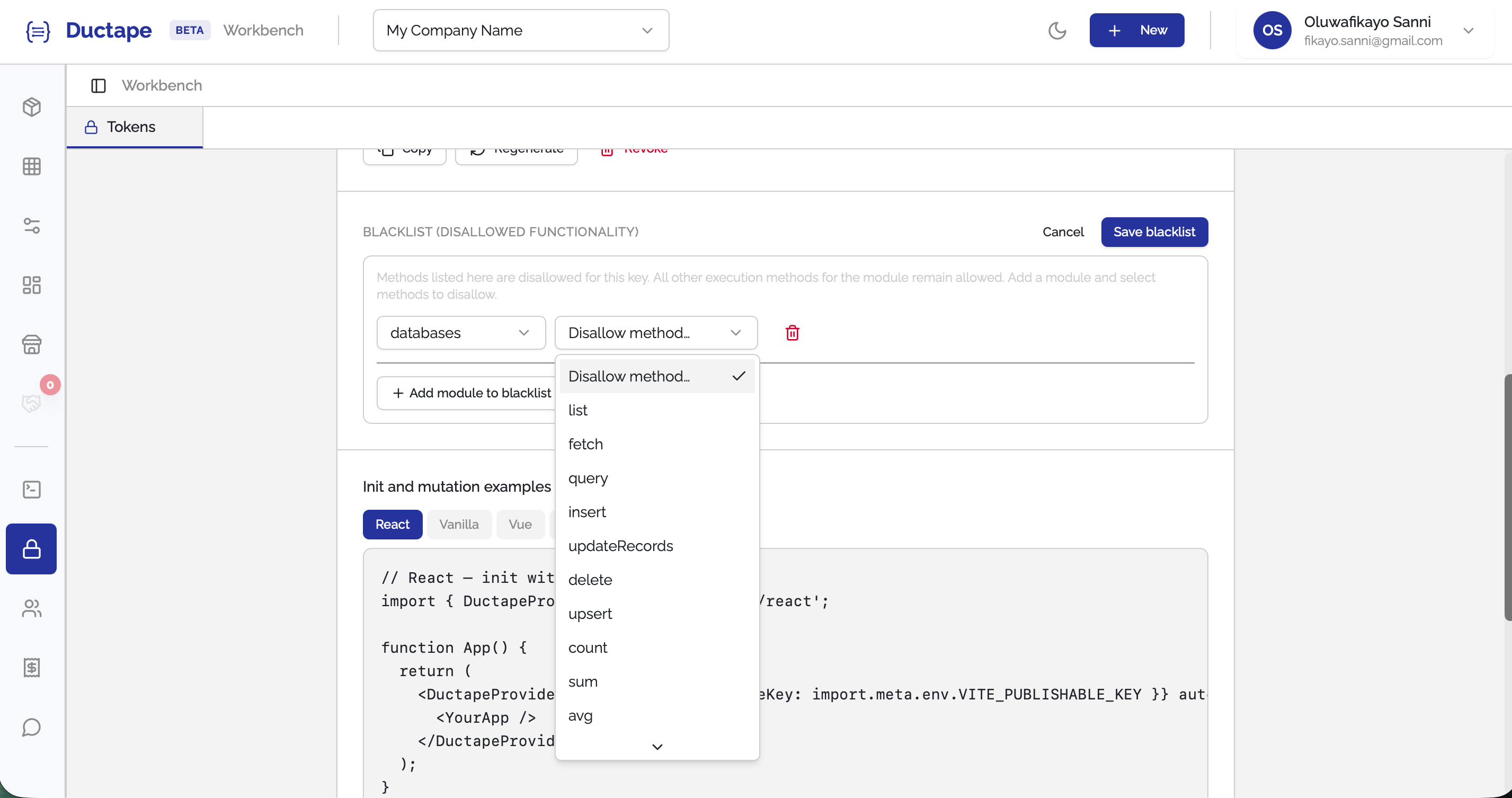Open the teams/users icon in sidebar
The height and width of the screenshot is (798, 1512).
point(32,609)
